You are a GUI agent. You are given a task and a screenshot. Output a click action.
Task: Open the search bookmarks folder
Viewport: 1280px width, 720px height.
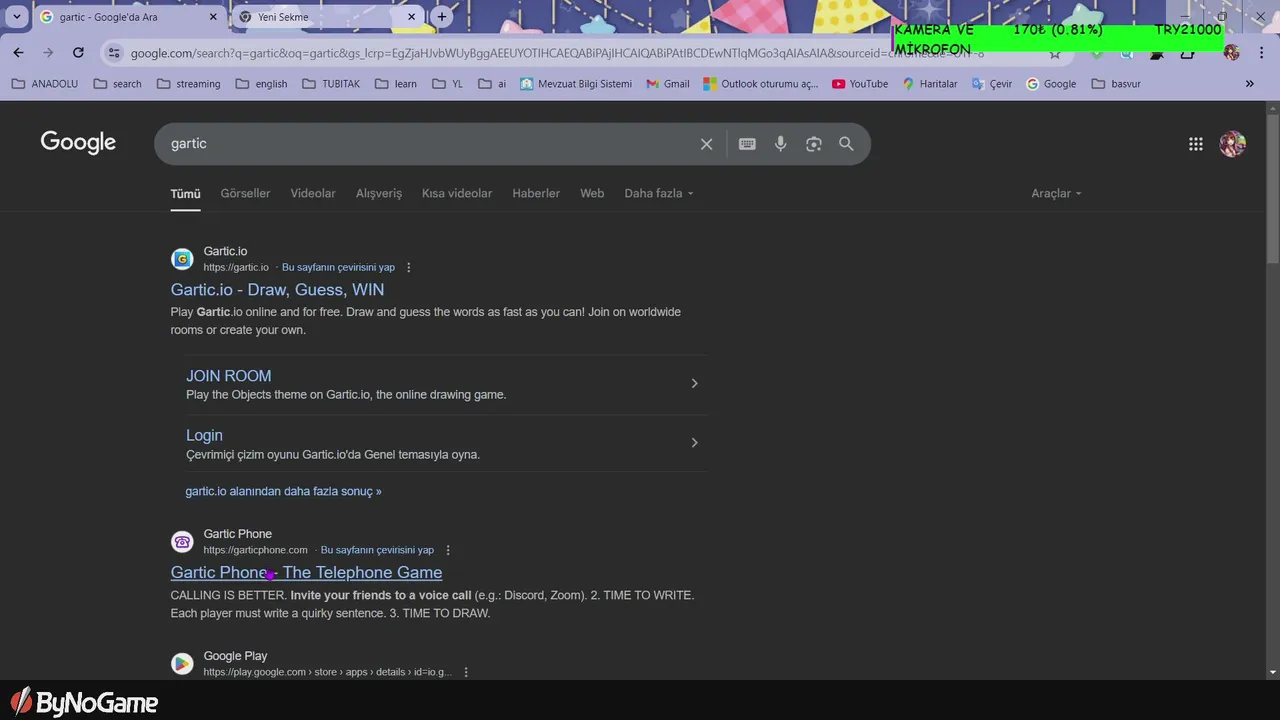click(117, 84)
